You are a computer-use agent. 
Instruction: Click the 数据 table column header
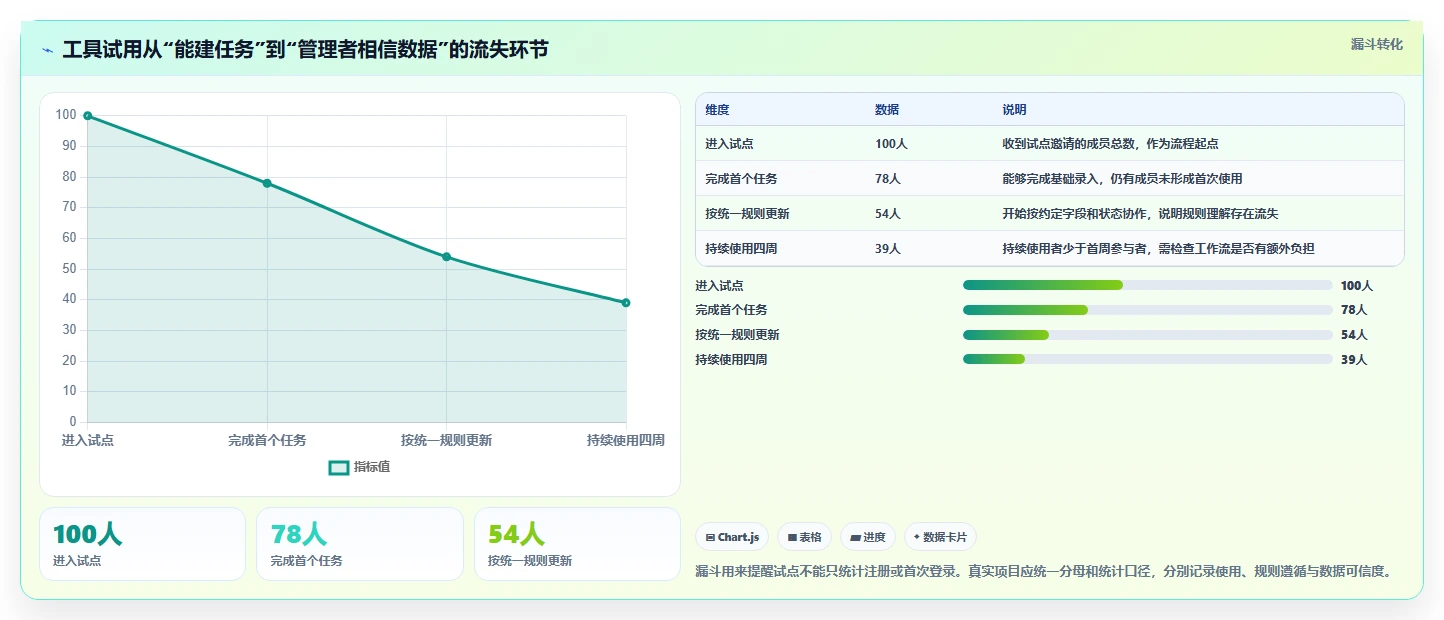click(x=887, y=110)
